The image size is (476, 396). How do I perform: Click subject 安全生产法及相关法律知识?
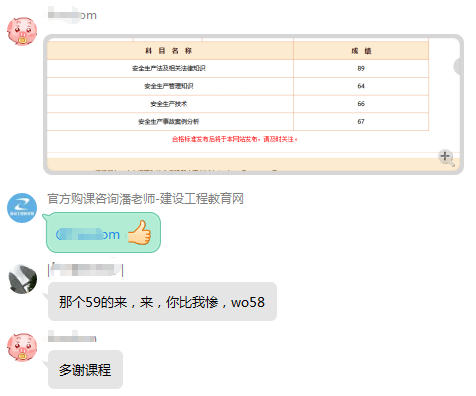point(169,68)
